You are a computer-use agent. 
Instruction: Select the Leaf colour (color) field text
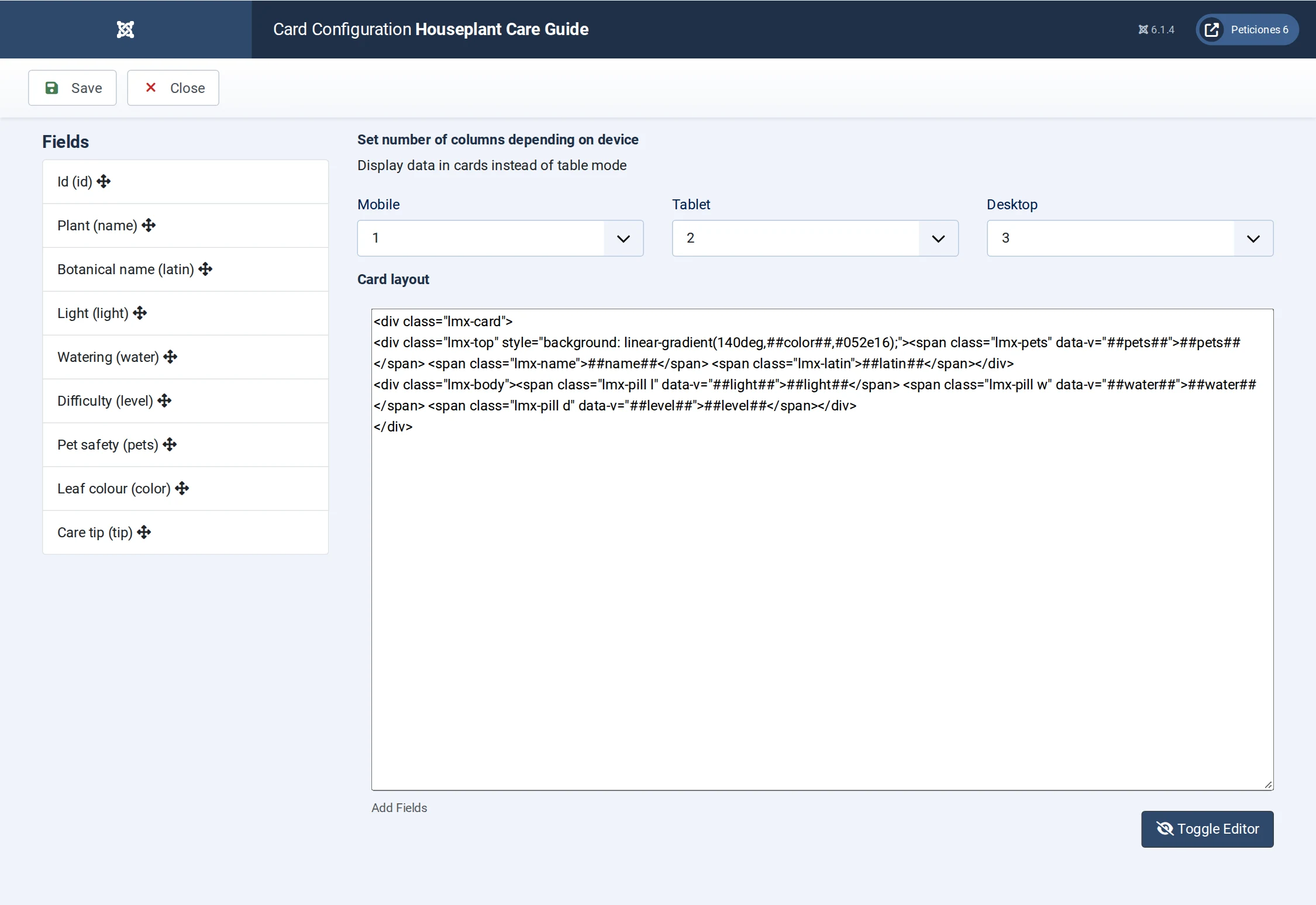point(114,489)
